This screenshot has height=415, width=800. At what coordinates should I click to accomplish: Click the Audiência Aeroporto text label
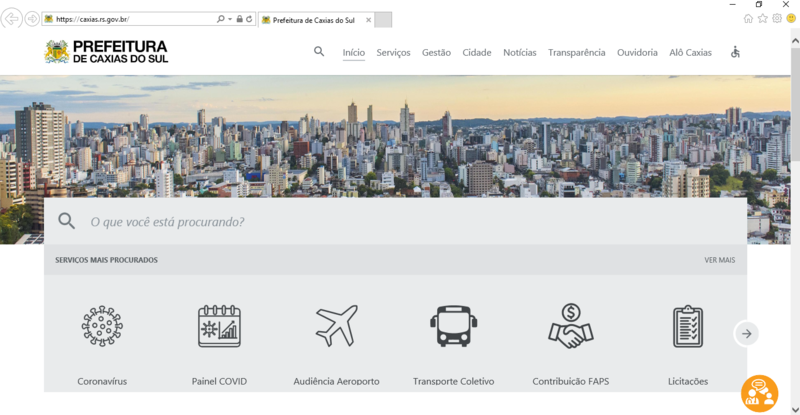pyautogui.click(x=336, y=381)
